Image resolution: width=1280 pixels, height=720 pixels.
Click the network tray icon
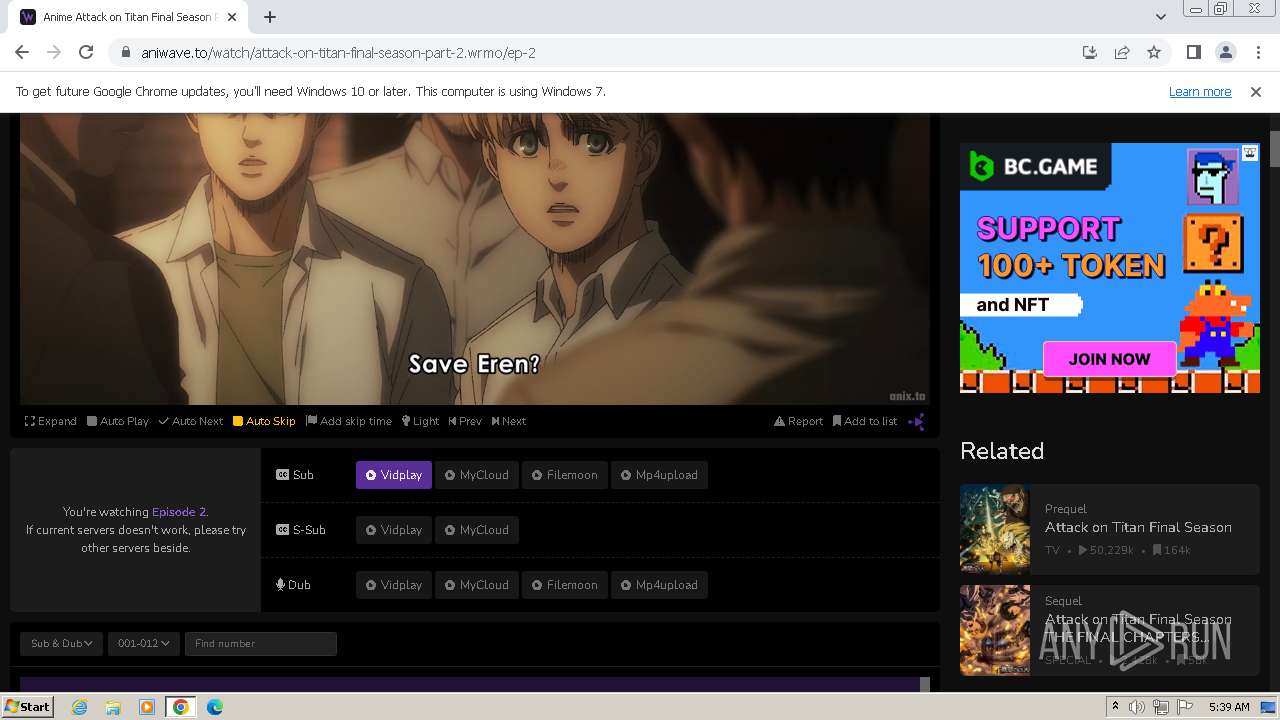[1161, 707]
